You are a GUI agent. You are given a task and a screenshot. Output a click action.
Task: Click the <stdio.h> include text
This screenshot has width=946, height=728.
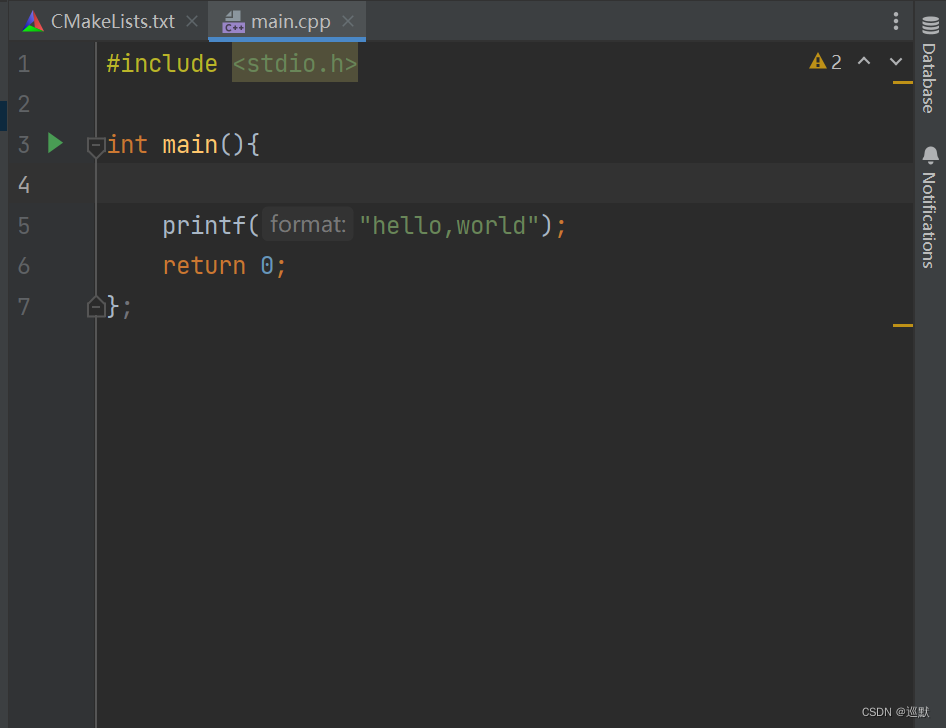pos(295,63)
